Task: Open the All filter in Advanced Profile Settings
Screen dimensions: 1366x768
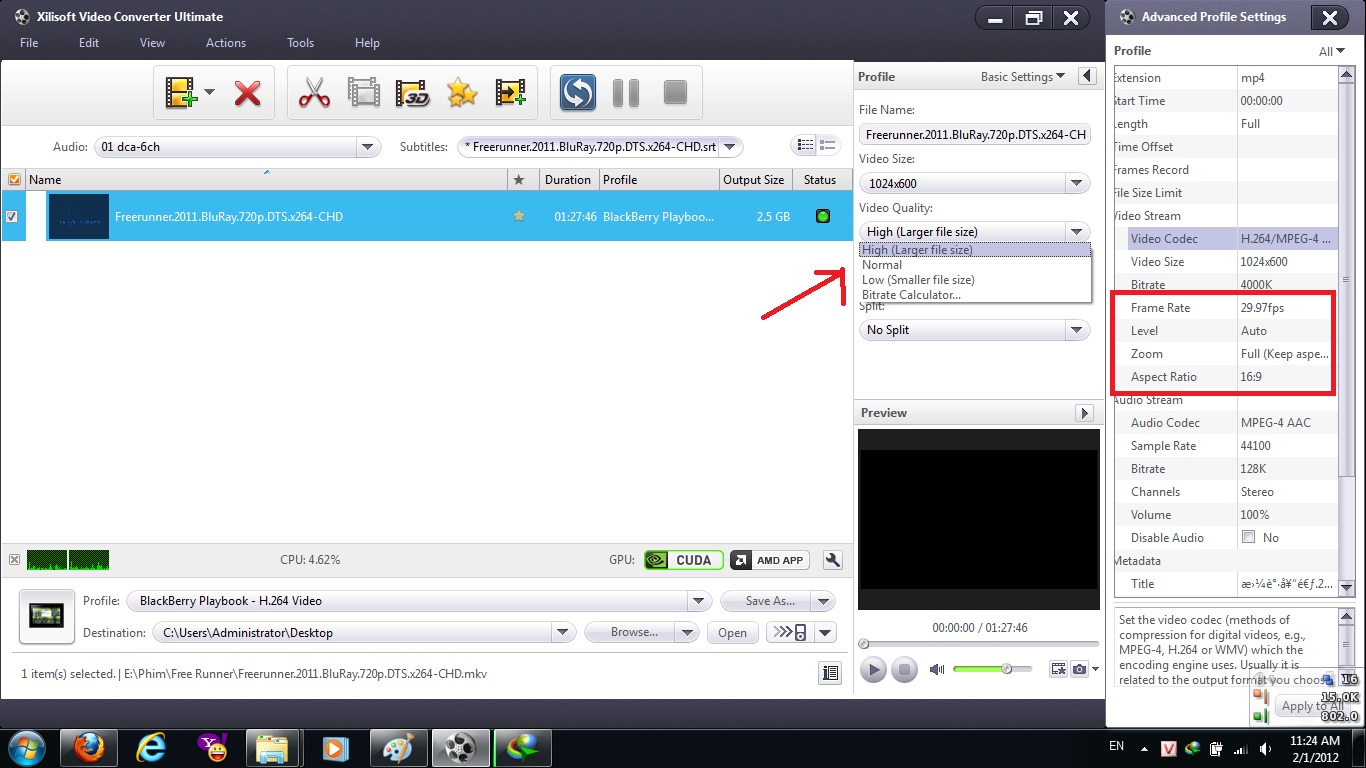Action: [x=1332, y=51]
